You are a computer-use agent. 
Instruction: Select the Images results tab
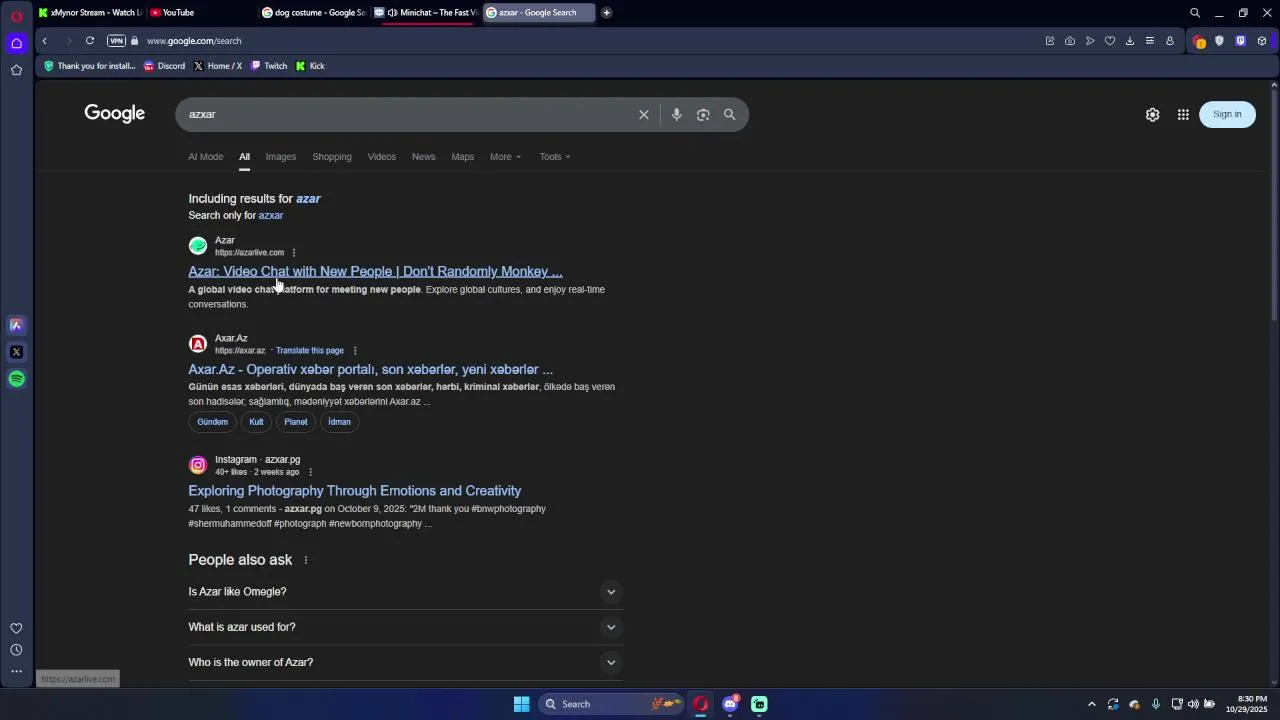point(281,157)
